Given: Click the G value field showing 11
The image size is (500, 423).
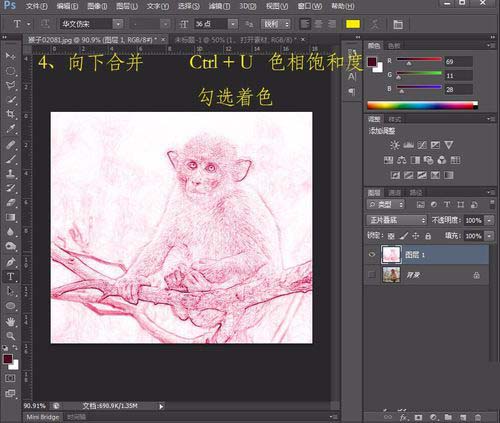Looking at the screenshot, I should [x=459, y=76].
